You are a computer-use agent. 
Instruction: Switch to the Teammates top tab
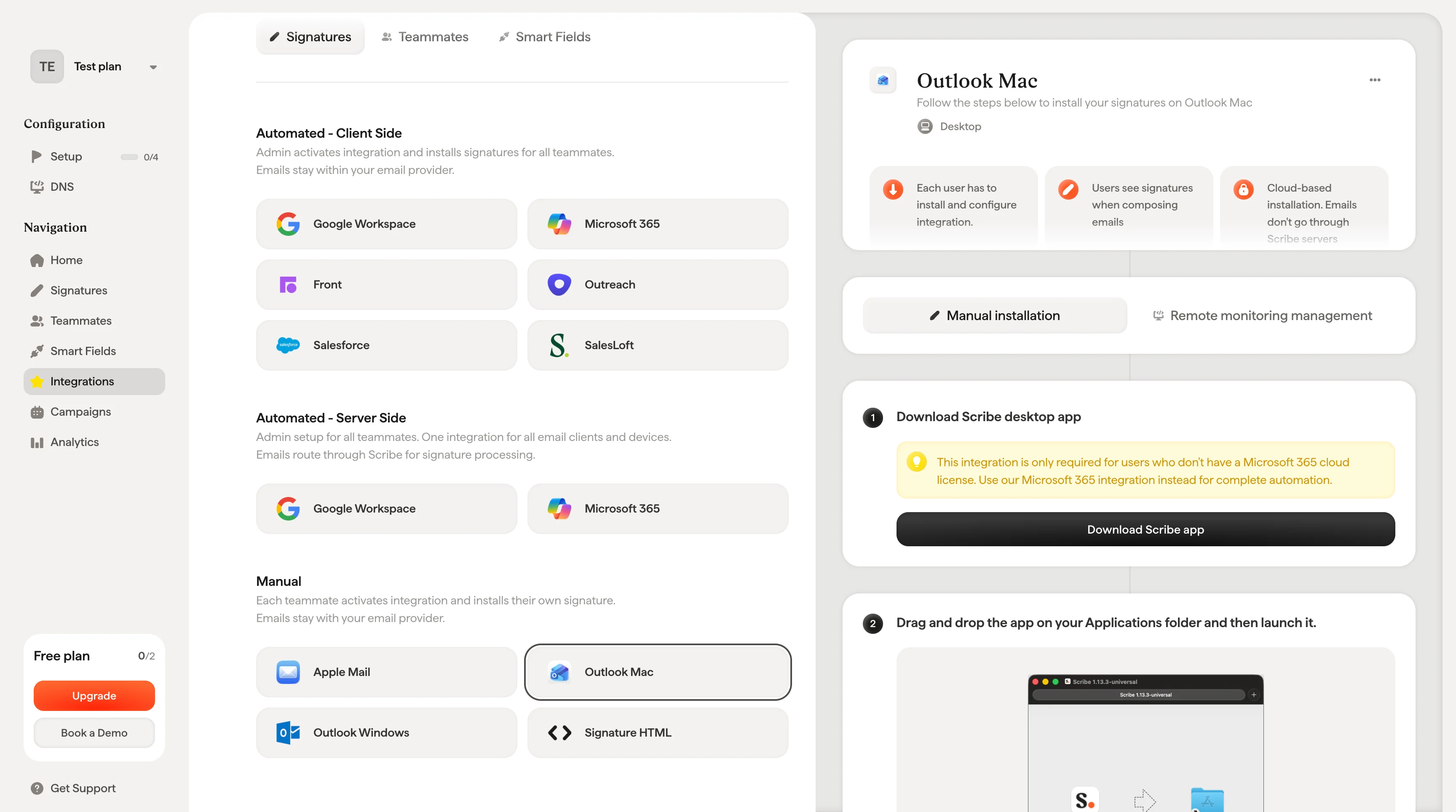click(x=425, y=37)
